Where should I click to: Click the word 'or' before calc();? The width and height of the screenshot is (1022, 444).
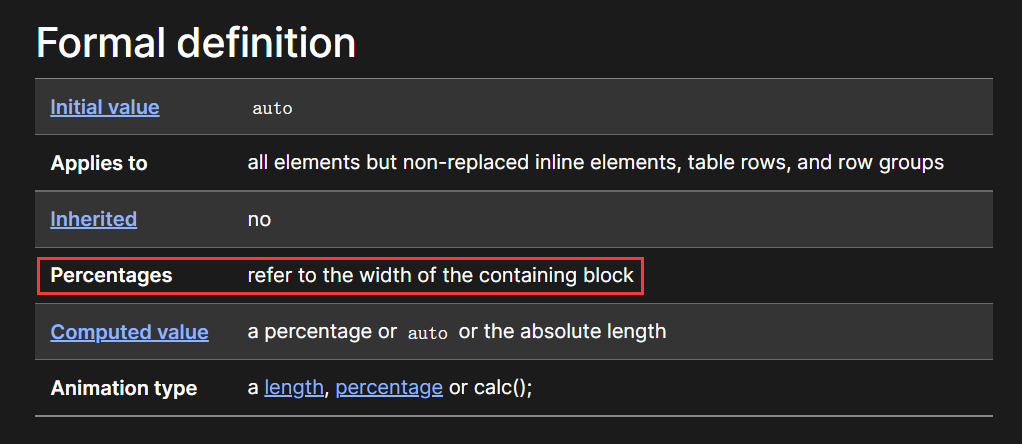tap(458, 389)
